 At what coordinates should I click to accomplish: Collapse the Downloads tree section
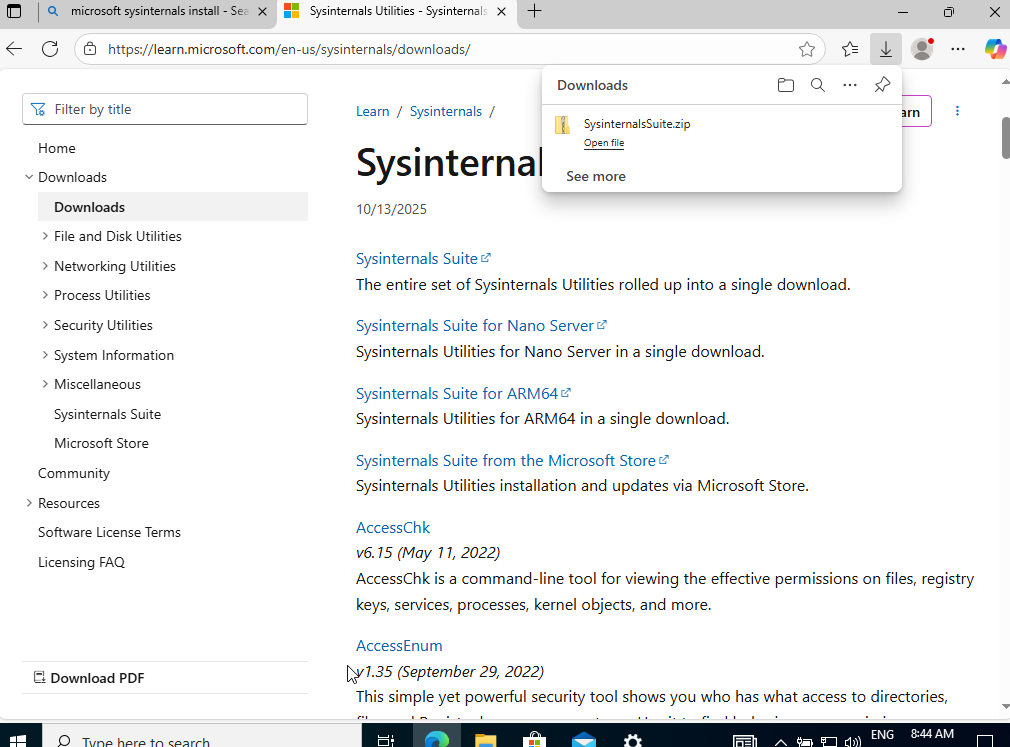point(29,177)
